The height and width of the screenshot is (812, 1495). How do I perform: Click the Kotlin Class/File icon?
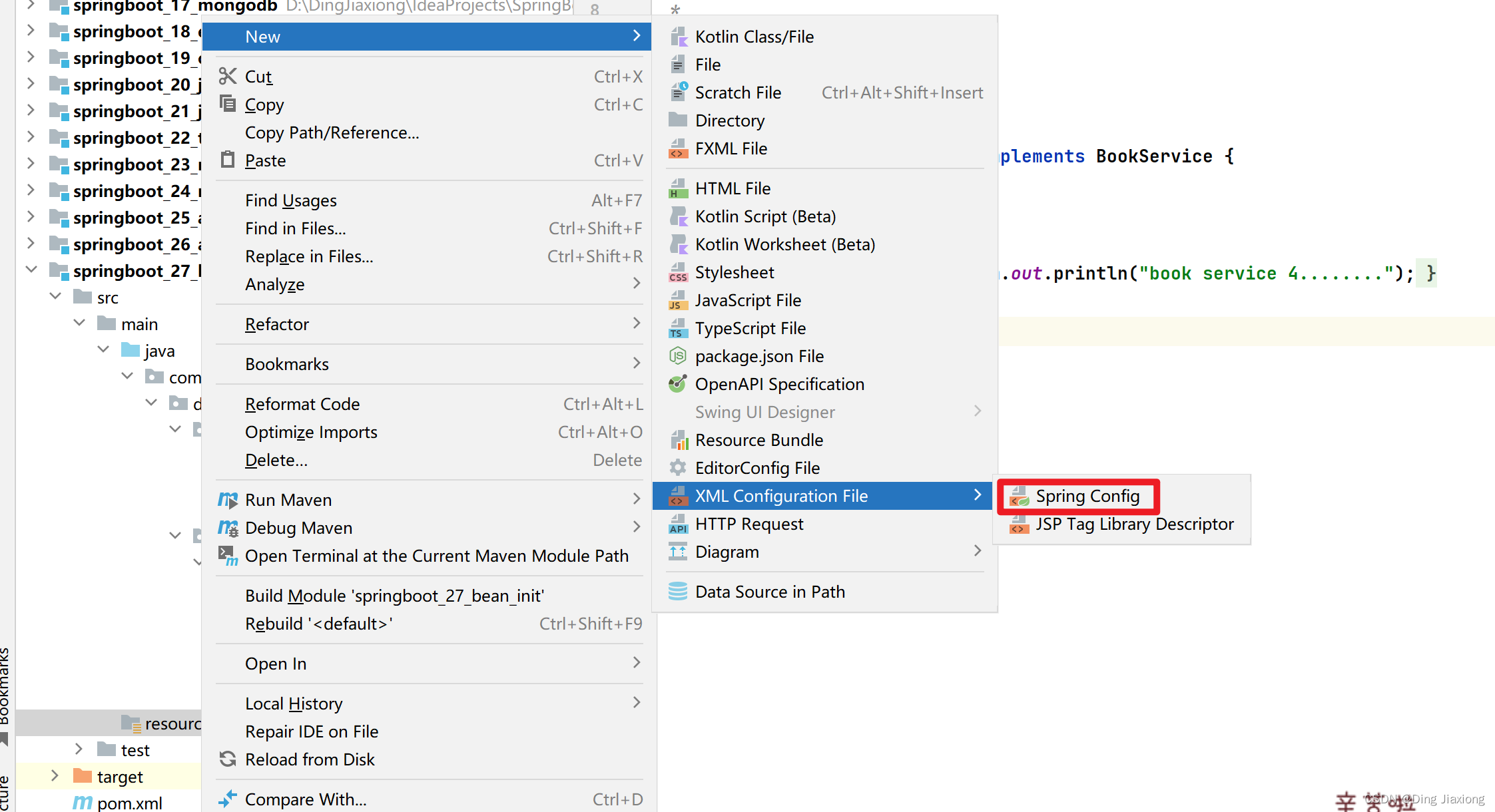(678, 37)
